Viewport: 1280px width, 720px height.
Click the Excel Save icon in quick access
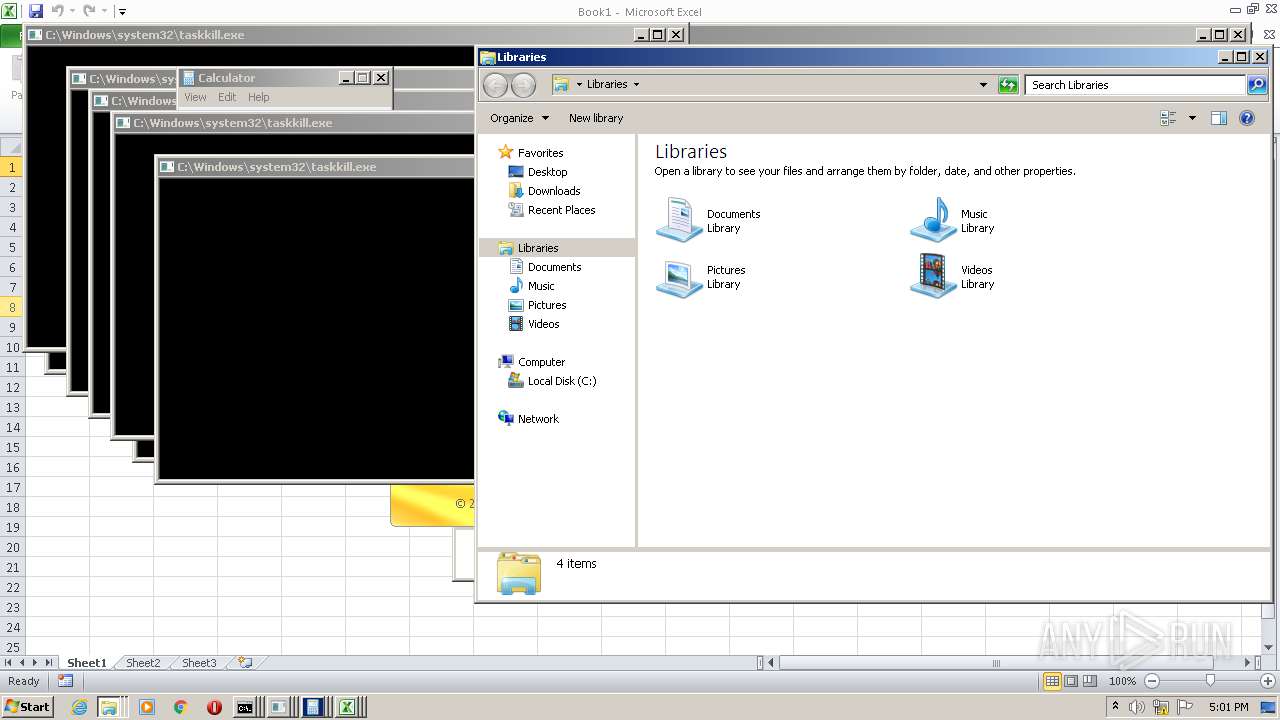coord(36,11)
